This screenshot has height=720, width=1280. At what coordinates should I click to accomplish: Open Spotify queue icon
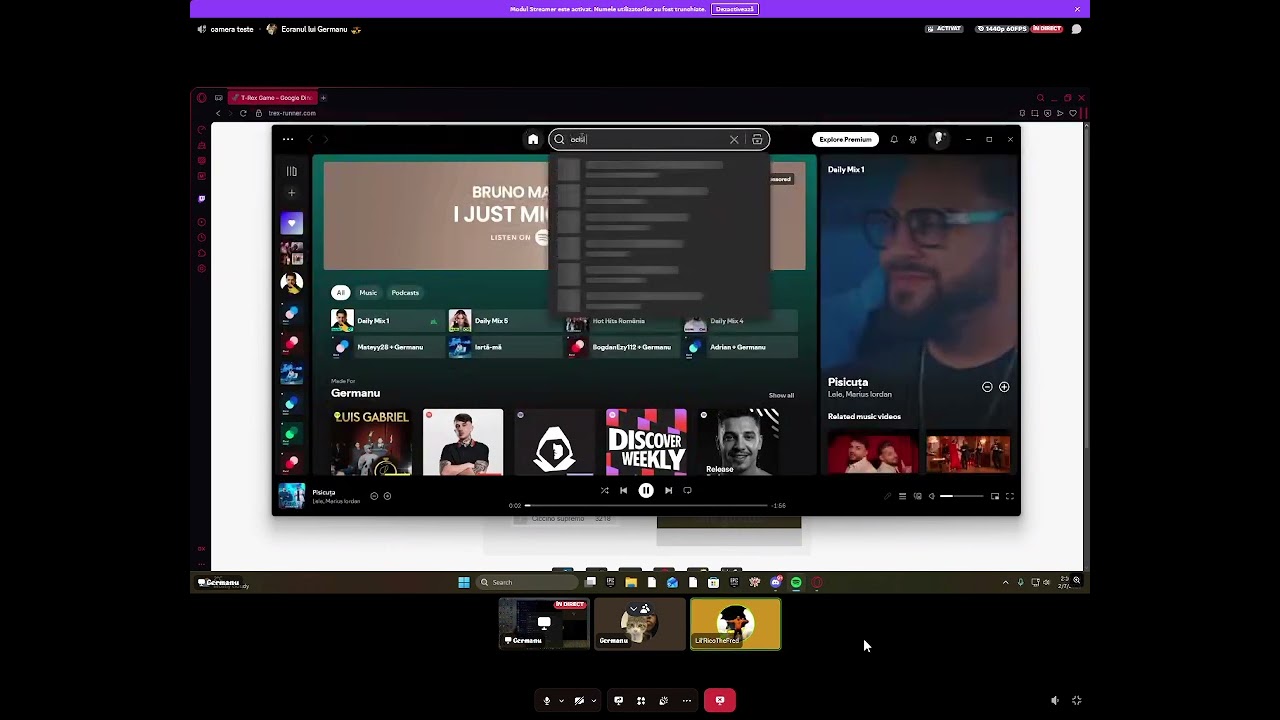[902, 496]
